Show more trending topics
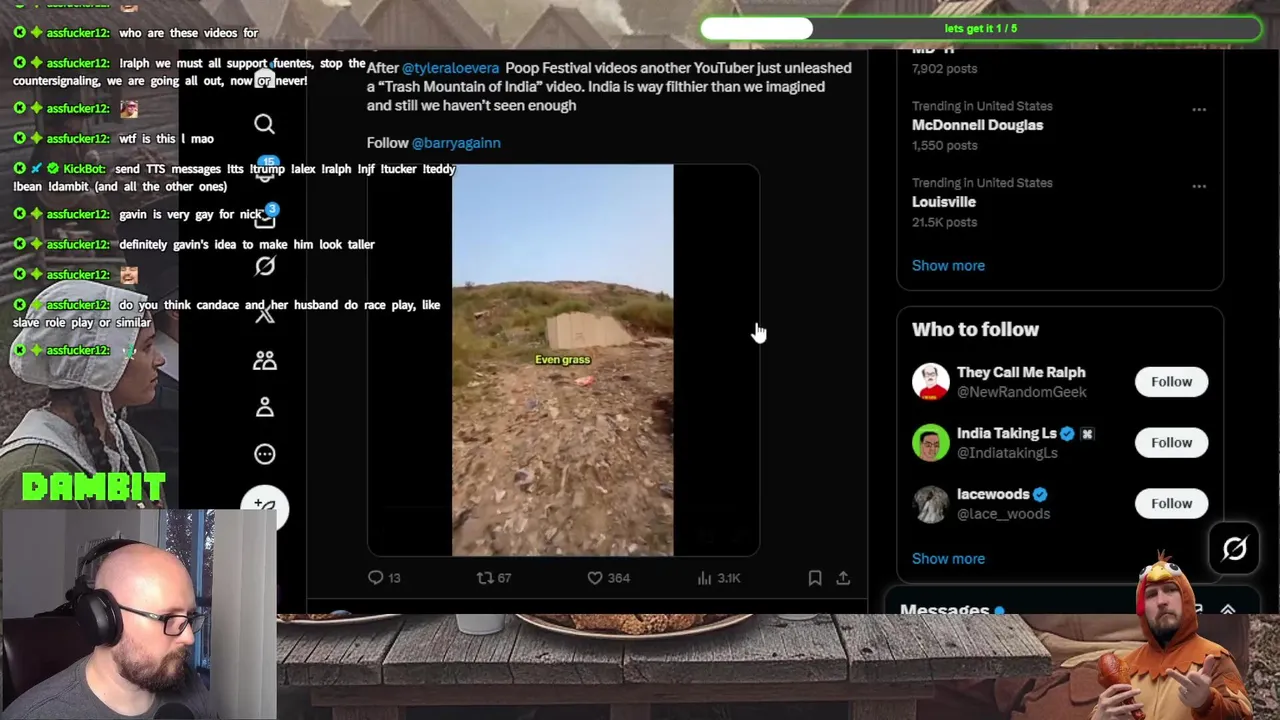Viewport: 1280px width, 720px height. (x=948, y=265)
